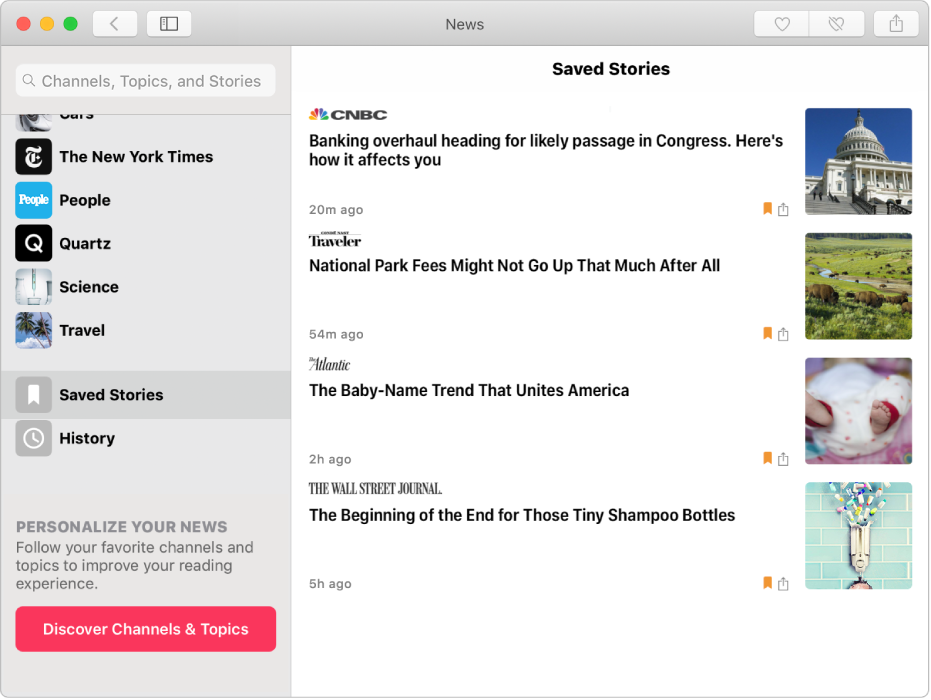This screenshot has height=700, width=931.
Task: Open the Quartz channel
Action: tap(85, 244)
